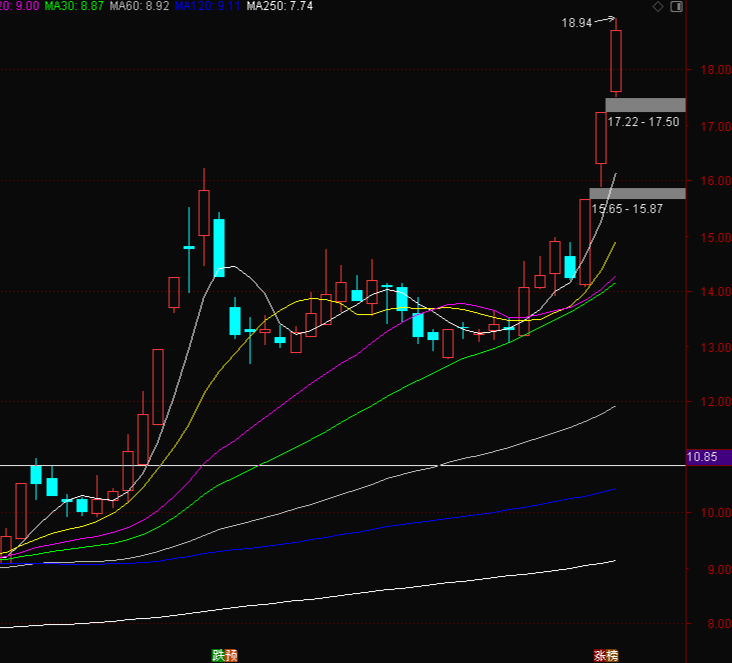
Task: Click the 17.00 axis price label
Action: 715,127
